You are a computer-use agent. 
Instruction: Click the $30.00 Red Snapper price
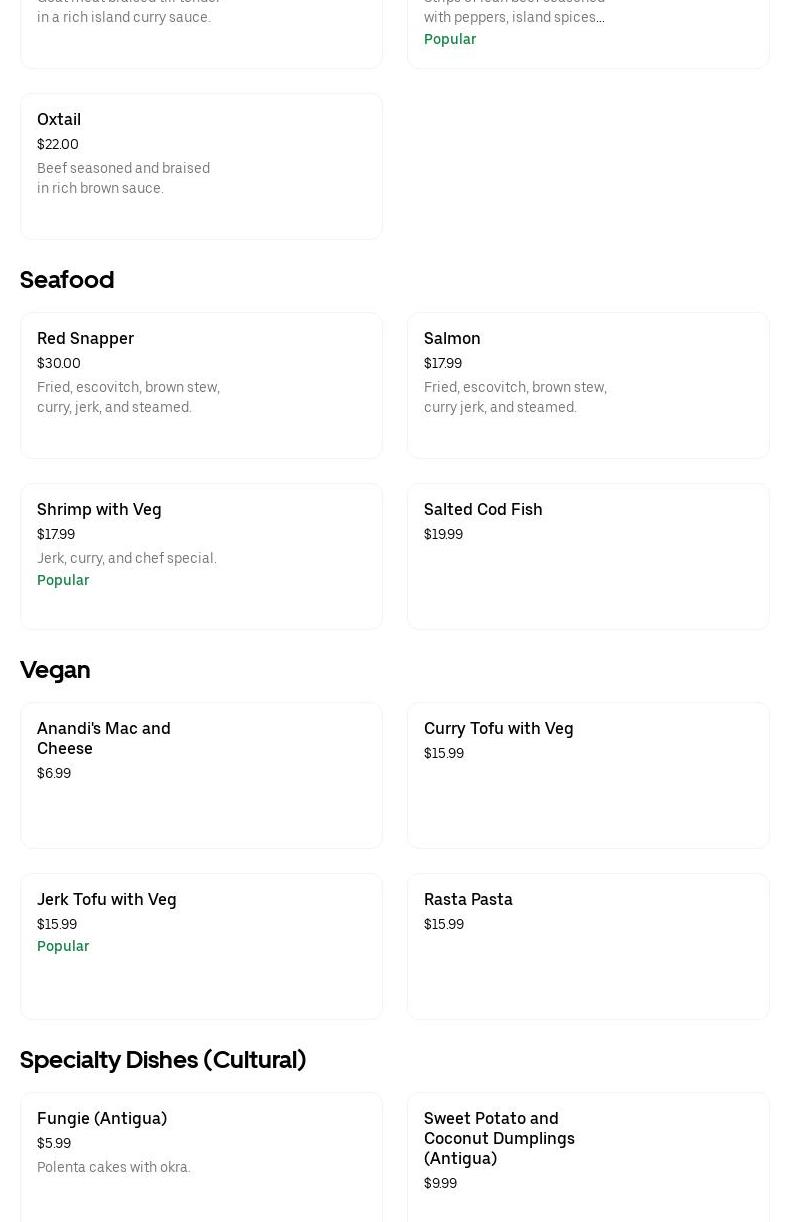59,363
